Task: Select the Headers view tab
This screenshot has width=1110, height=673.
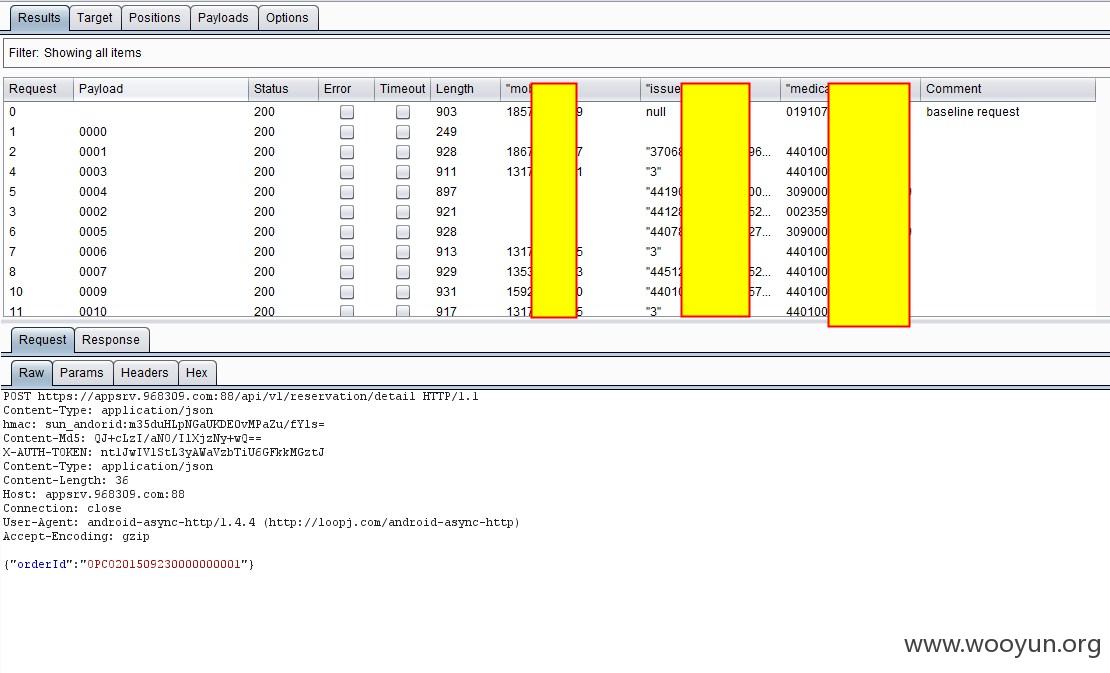Action: [144, 373]
